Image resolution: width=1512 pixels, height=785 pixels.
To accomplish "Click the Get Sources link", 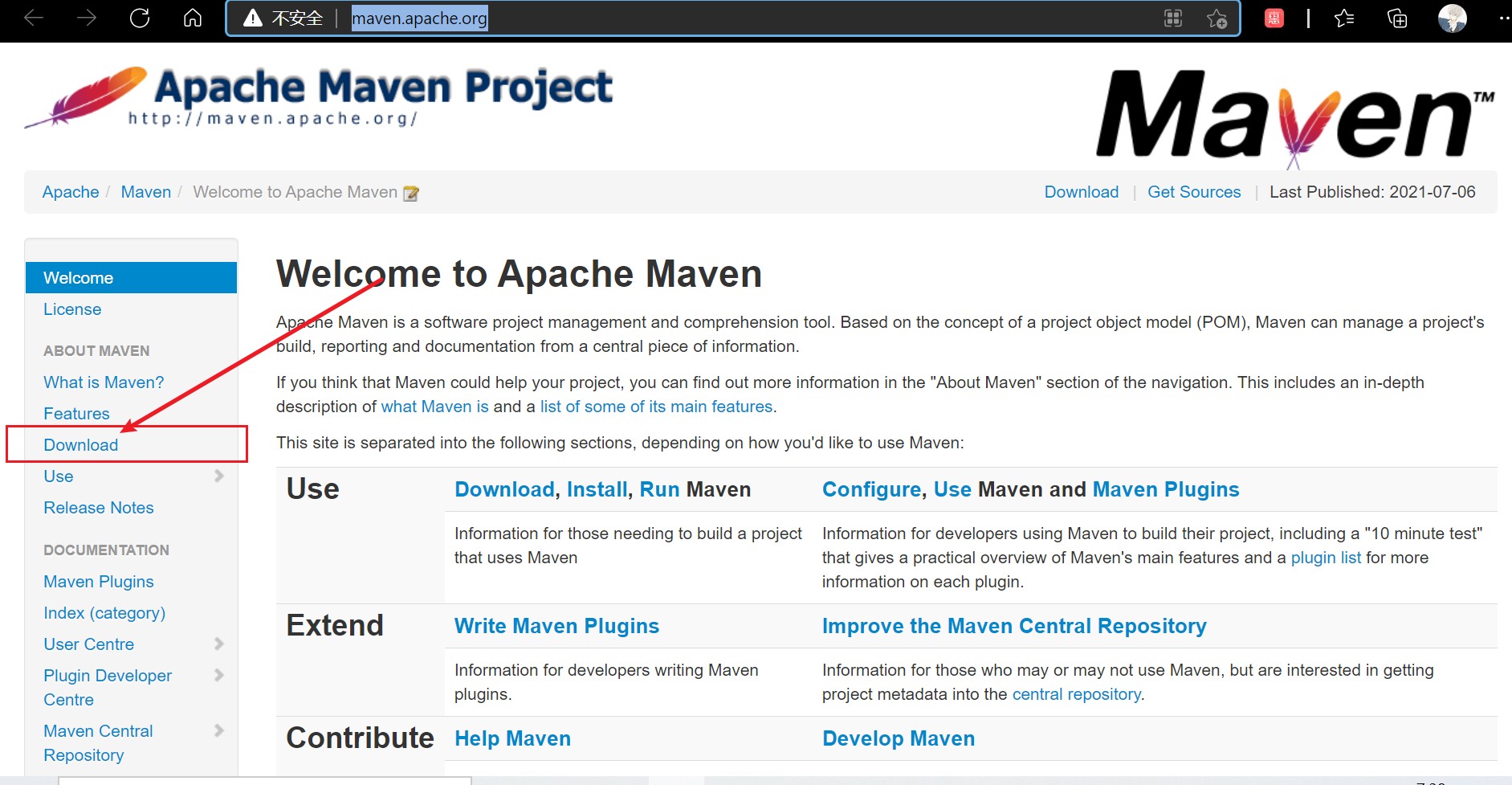I will point(1194,192).
